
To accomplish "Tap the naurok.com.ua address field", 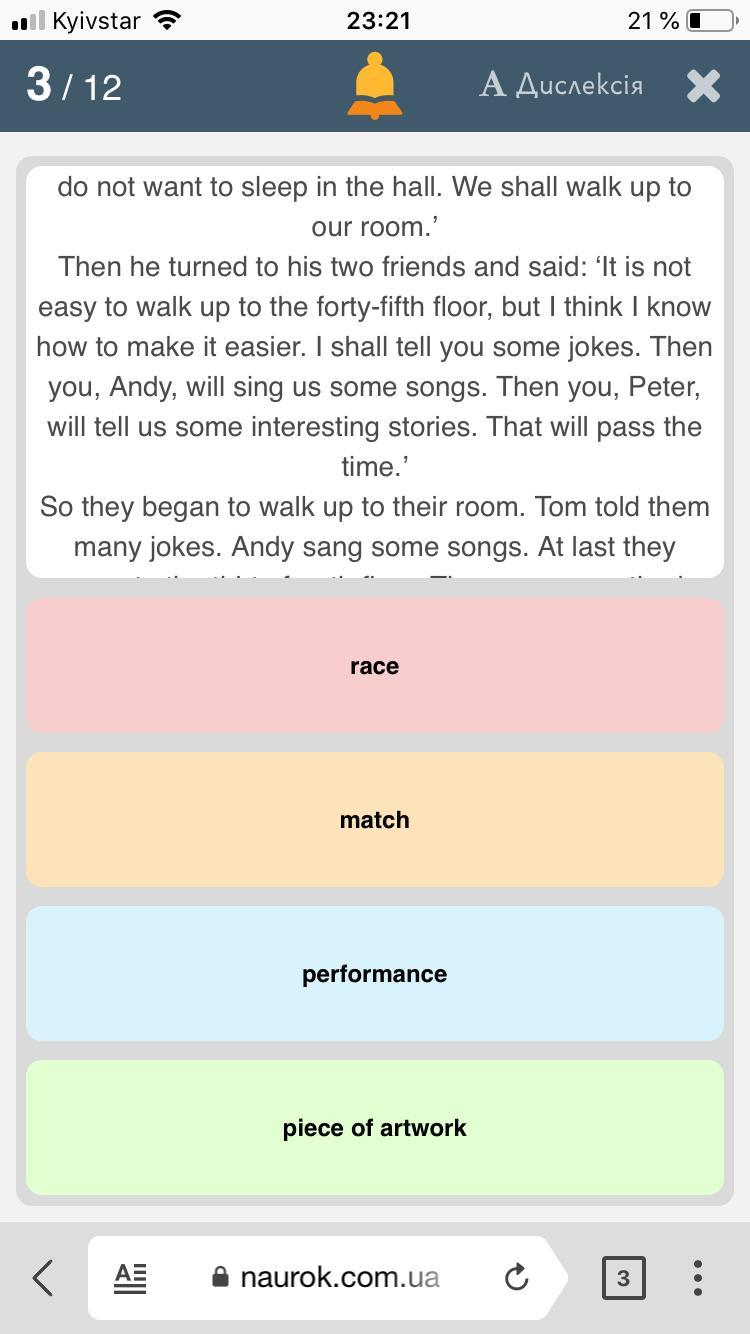I will 339,1277.
